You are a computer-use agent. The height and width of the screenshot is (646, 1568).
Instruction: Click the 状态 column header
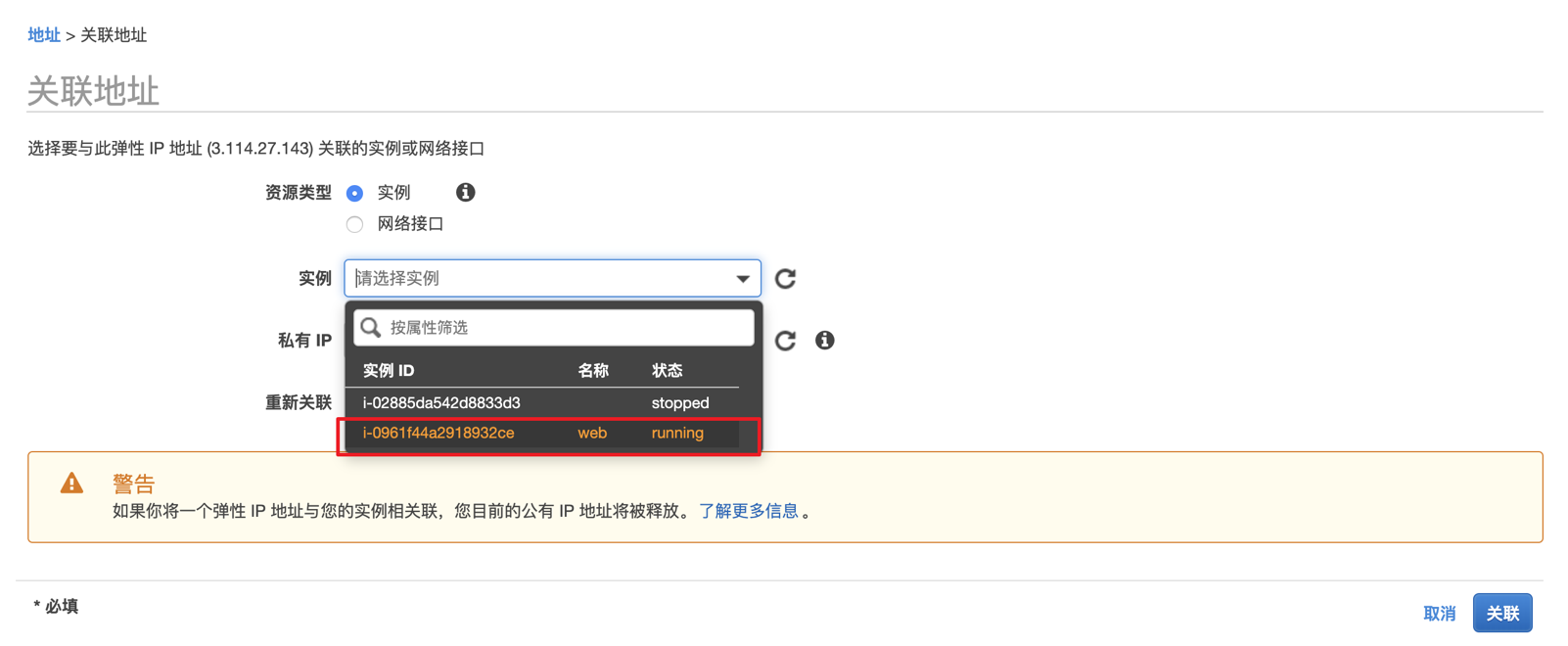[x=668, y=371]
